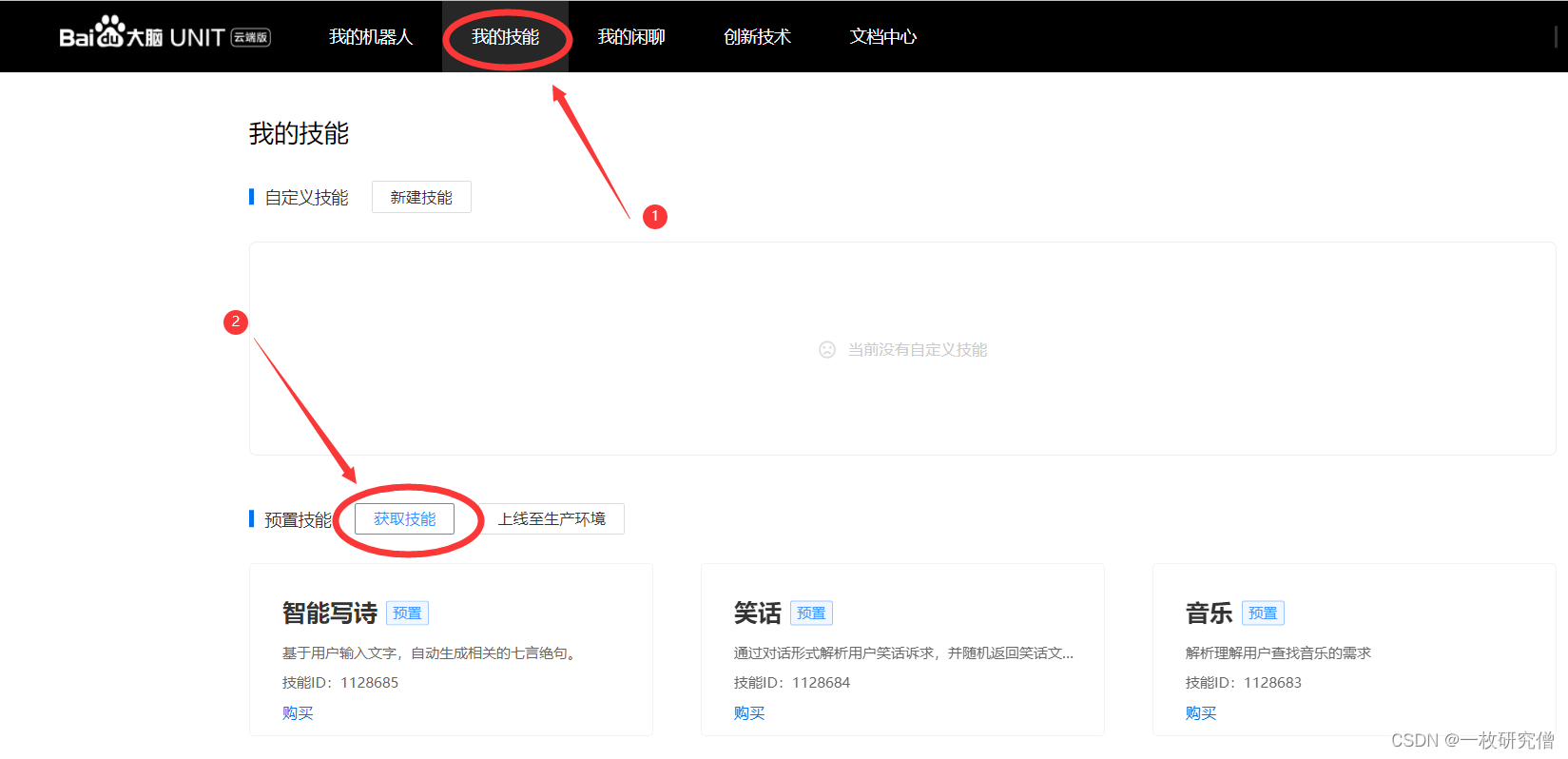Click the 我的技能 page heading
The height and width of the screenshot is (759, 1568).
pyautogui.click(x=299, y=133)
